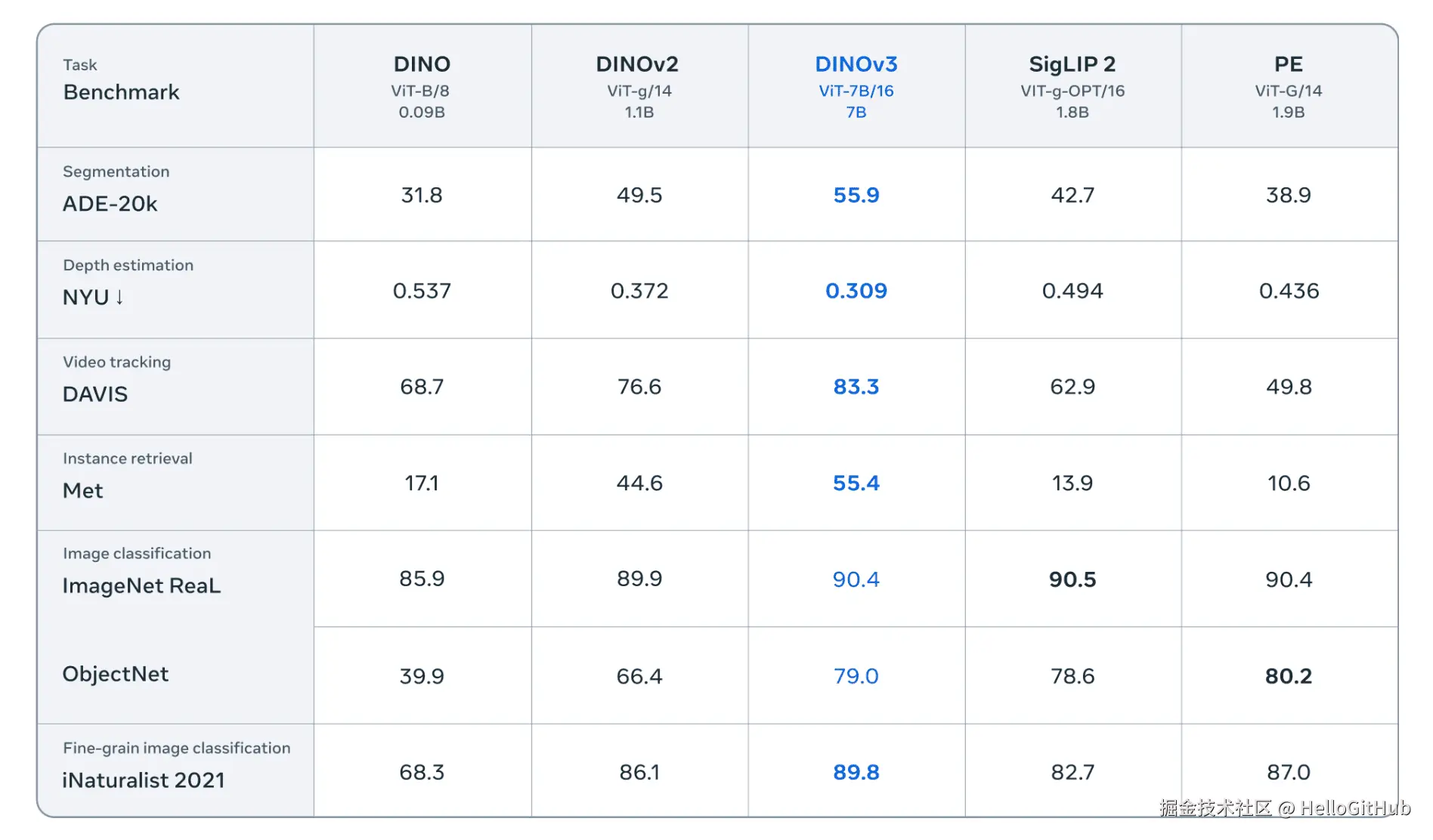Click the PE column header
Image resolution: width=1433 pixels, height=840 pixels.
coord(1288,65)
